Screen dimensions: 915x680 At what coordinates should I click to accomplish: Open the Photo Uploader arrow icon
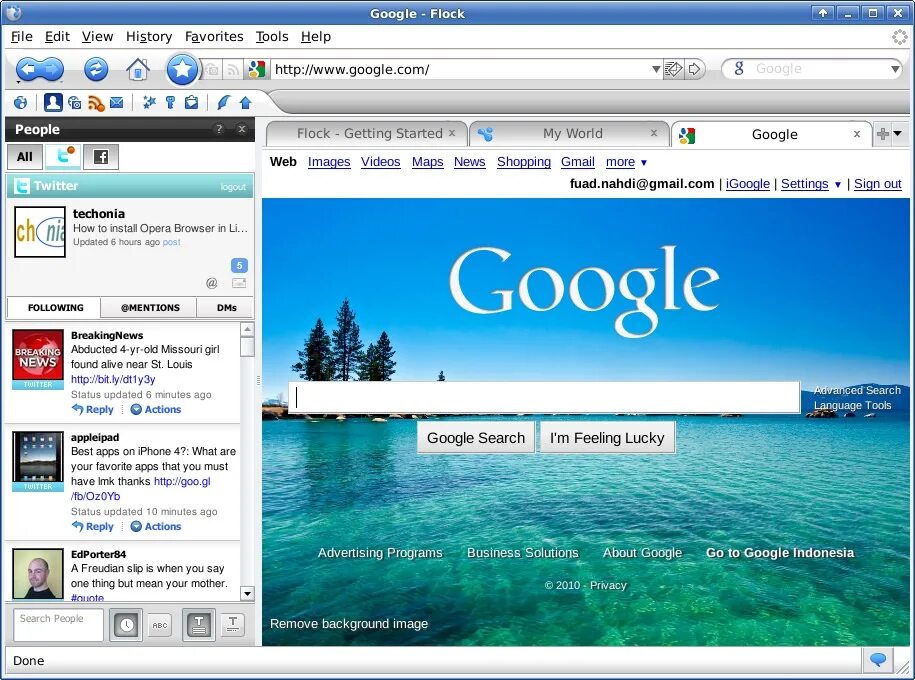(x=246, y=103)
